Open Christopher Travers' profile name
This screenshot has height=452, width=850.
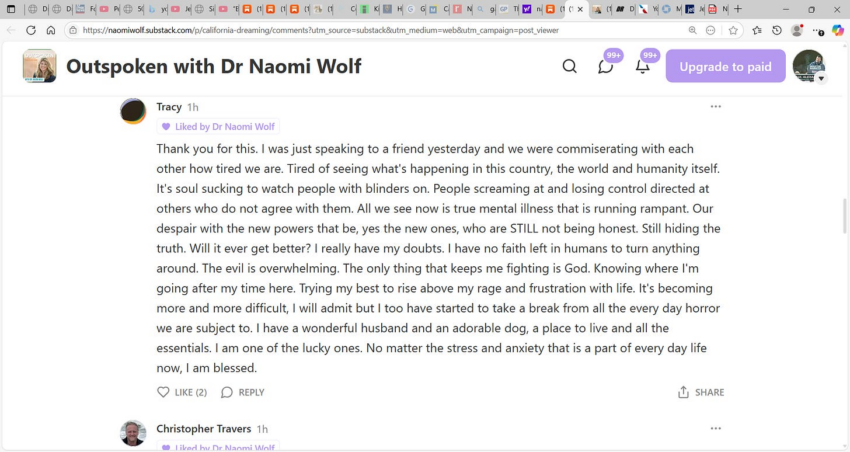[x=204, y=429]
